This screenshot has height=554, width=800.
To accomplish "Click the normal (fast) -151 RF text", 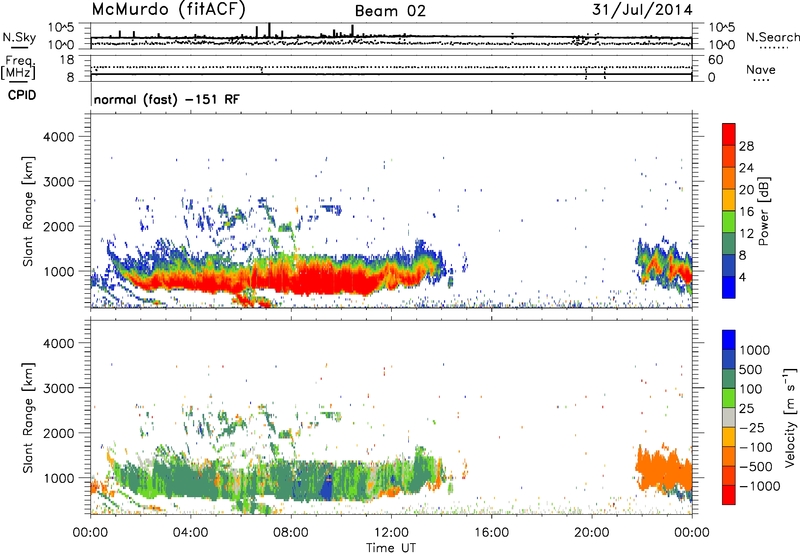I will (x=166, y=99).
